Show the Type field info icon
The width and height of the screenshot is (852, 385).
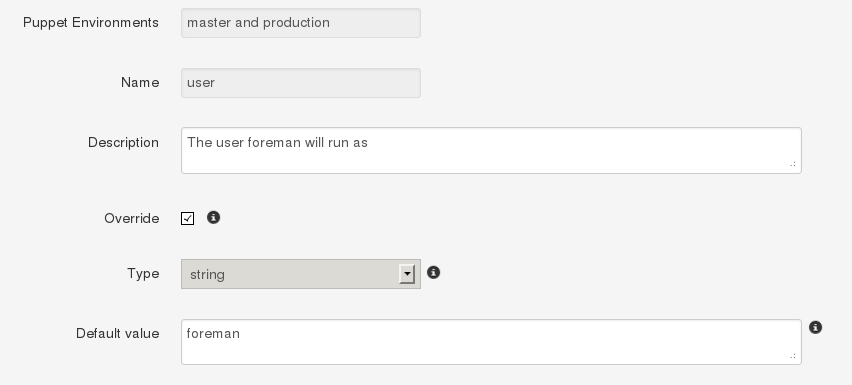433,273
